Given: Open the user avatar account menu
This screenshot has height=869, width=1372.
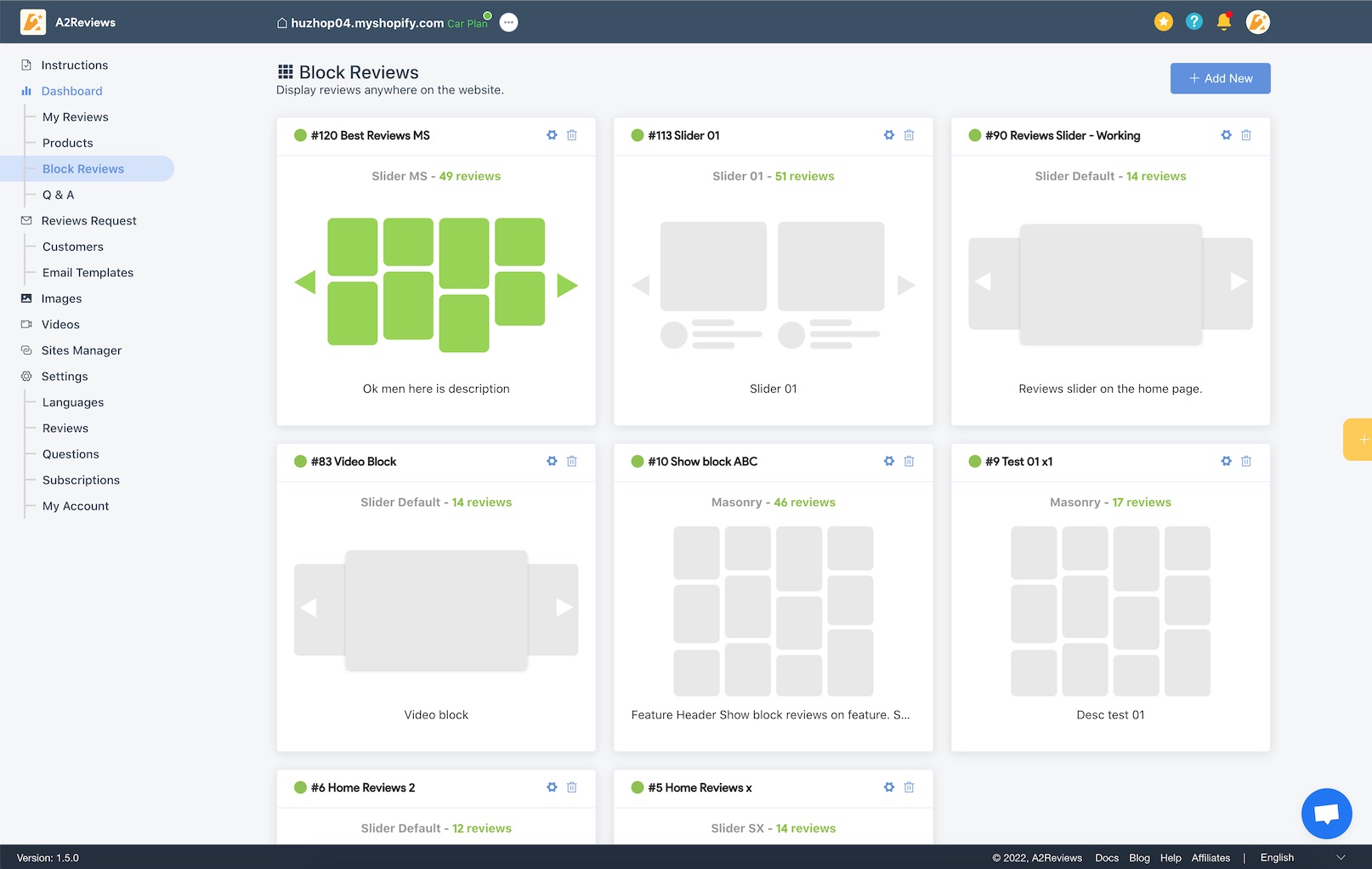Looking at the screenshot, I should (x=1258, y=22).
